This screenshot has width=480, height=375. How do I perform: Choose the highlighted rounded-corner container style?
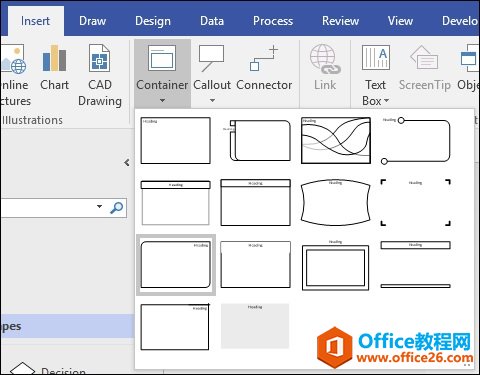pyautogui.click(x=176, y=265)
